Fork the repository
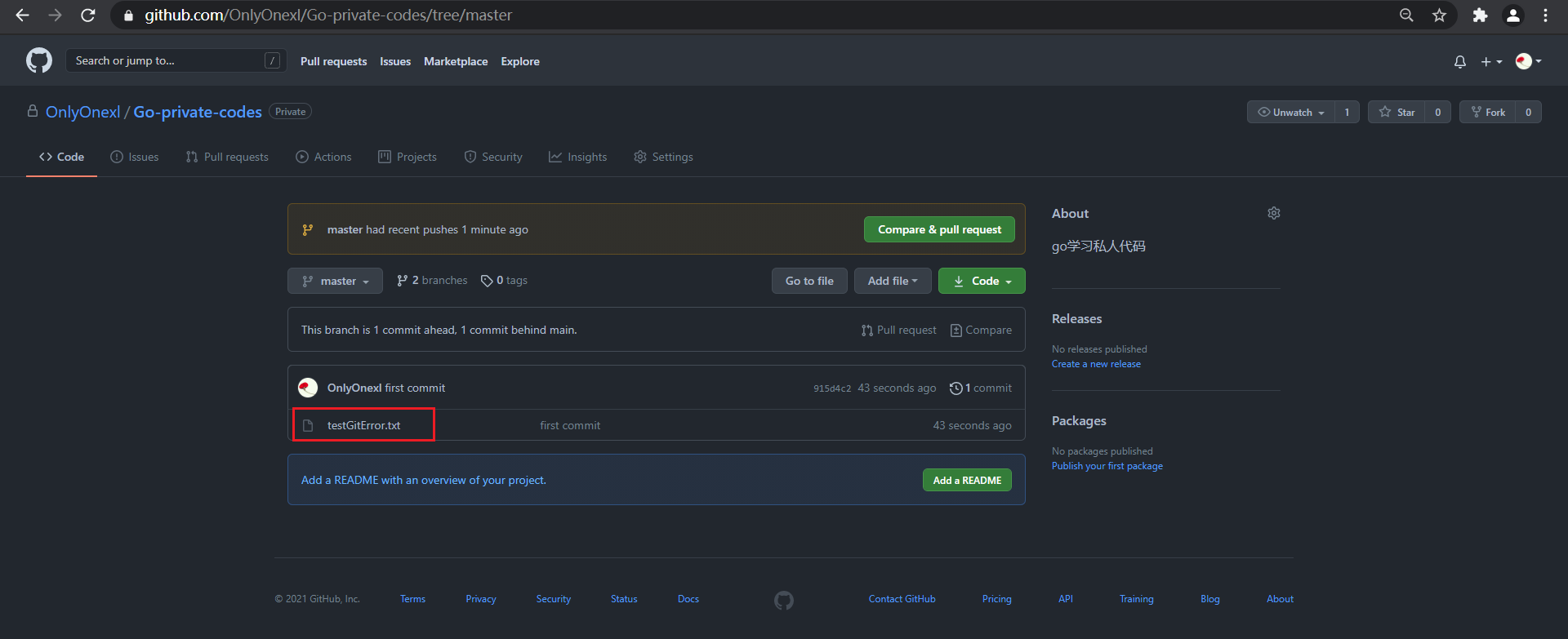 pos(1487,112)
